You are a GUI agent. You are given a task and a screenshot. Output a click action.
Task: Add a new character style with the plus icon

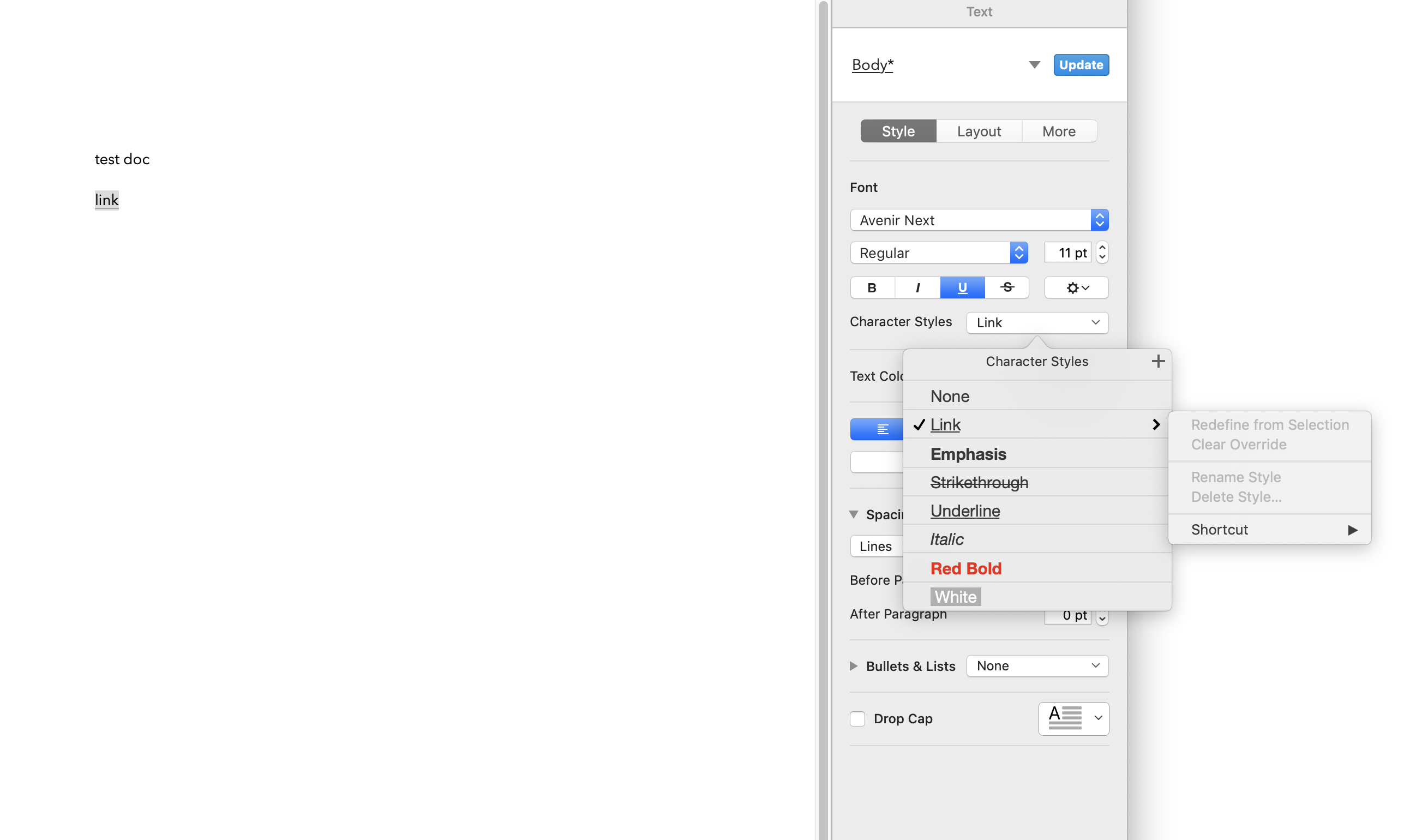click(x=1158, y=361)
